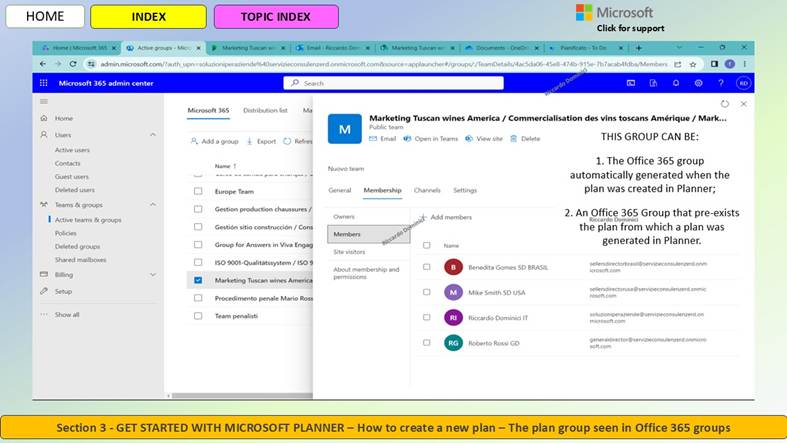Open a new browser tab with plus

(x=638, y=48)
